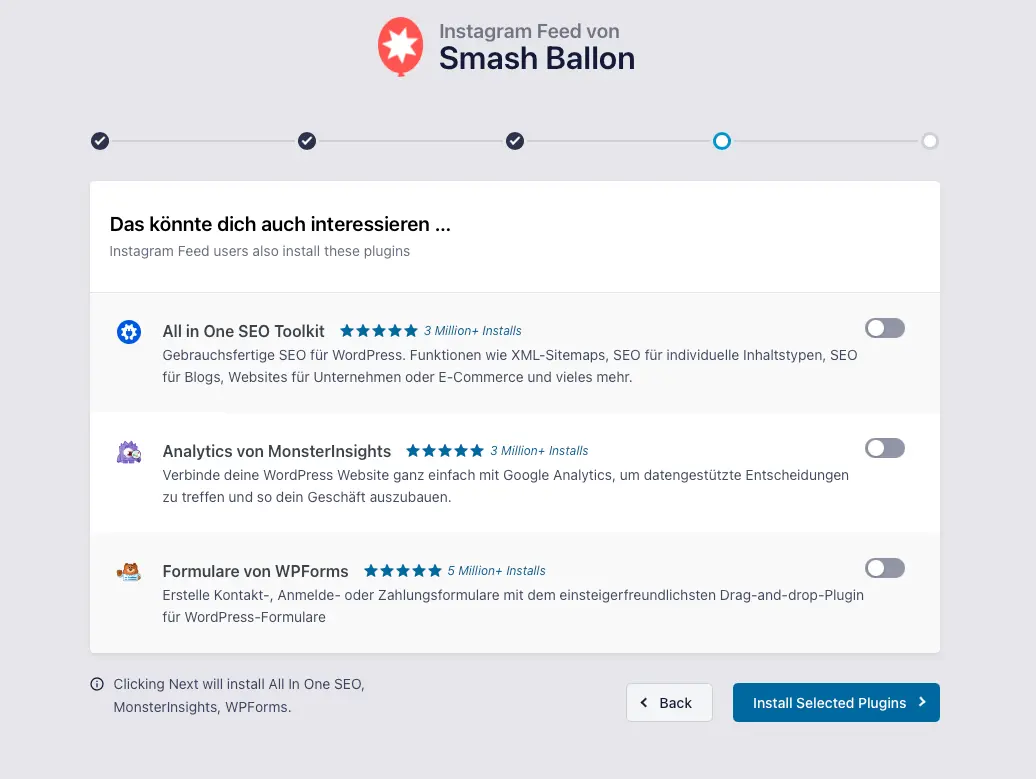
Task: Toggle on Analytics von MonsterInsights
Action: [885, 448]
